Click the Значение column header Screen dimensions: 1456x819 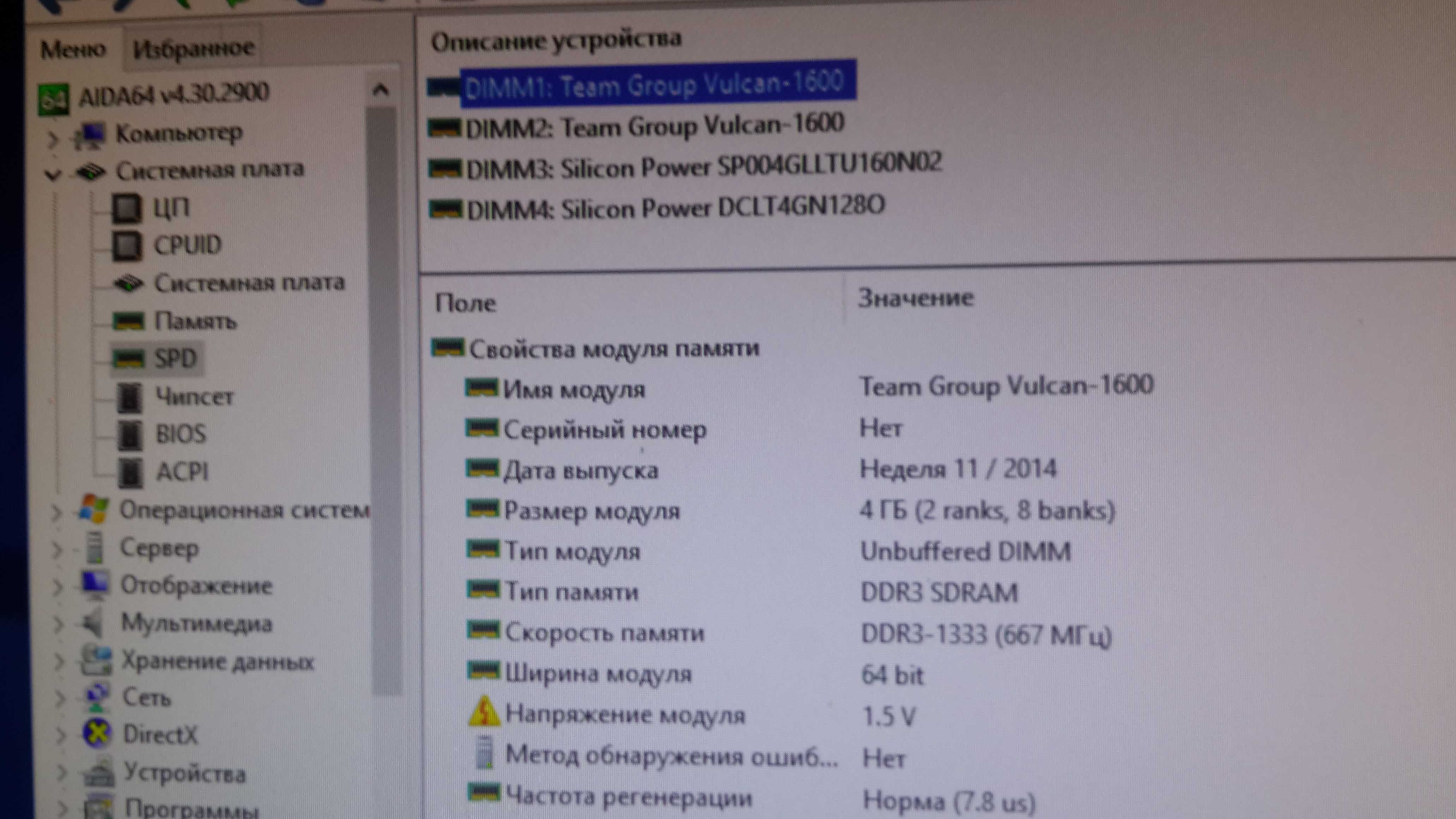[x=916, y=298]
